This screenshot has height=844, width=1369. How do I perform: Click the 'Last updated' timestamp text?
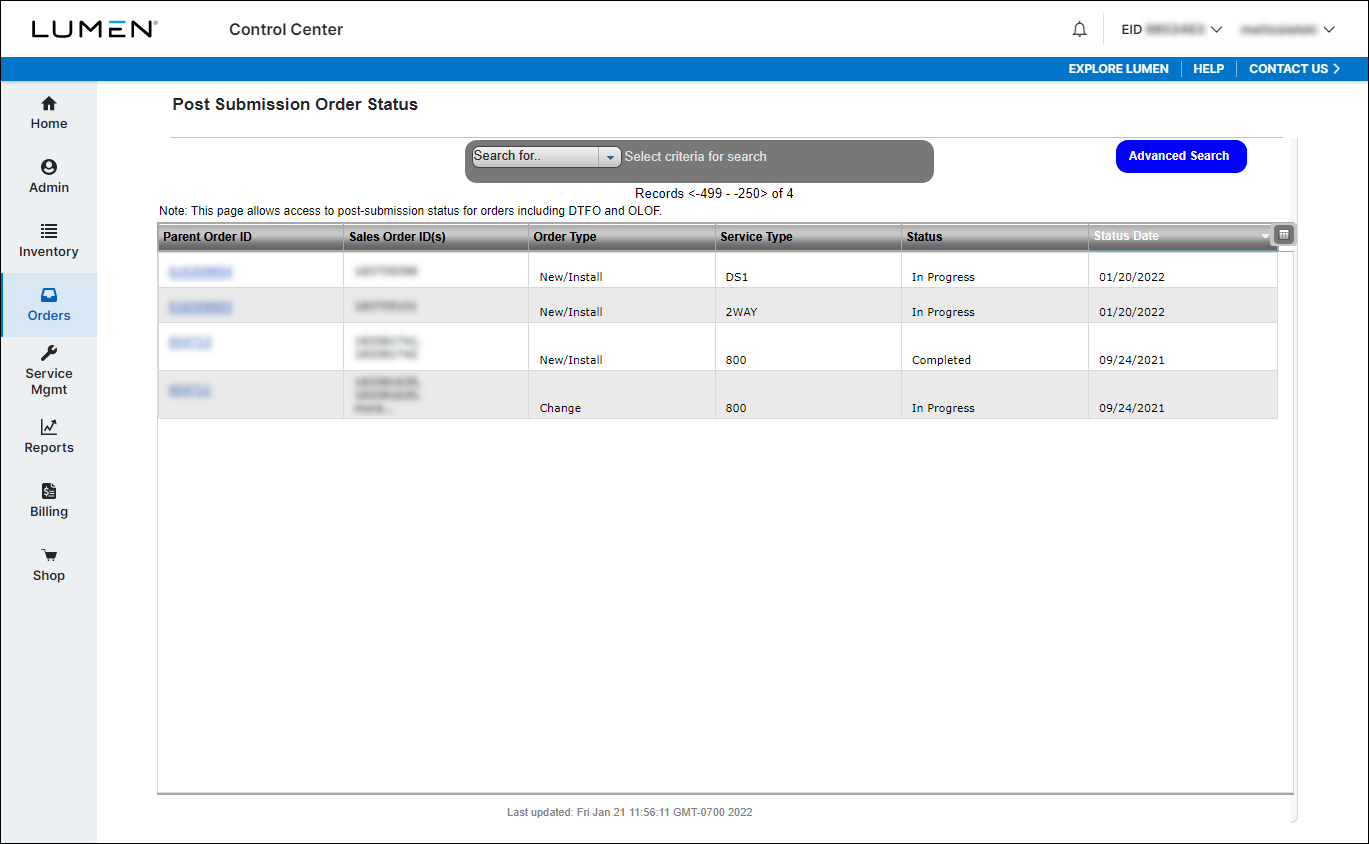pyautogui.click(x=630, y=812)
